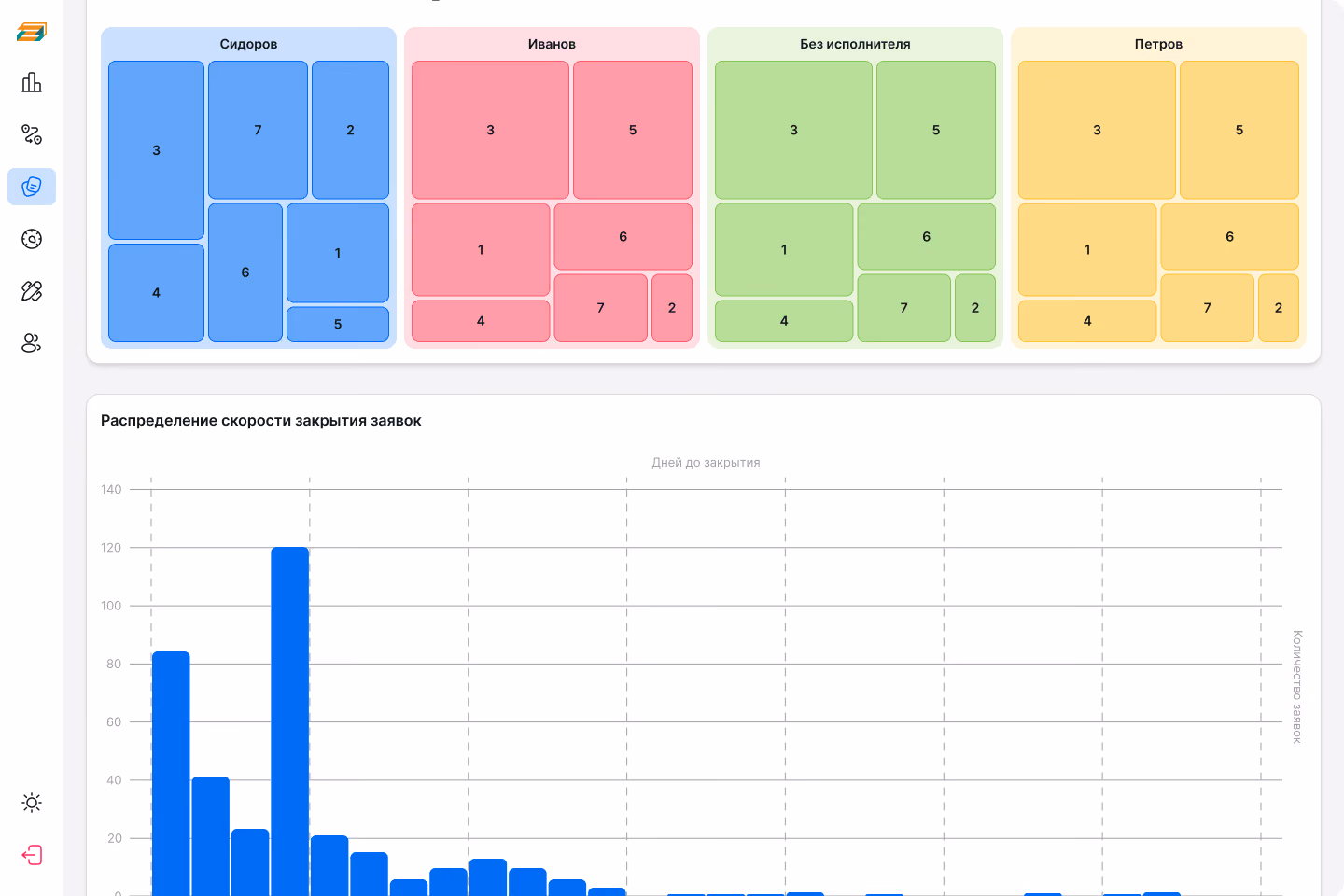Select Иванов treemap tile 4
Viewport: 1344px width, 896px height.
click(x=481, y=320)
